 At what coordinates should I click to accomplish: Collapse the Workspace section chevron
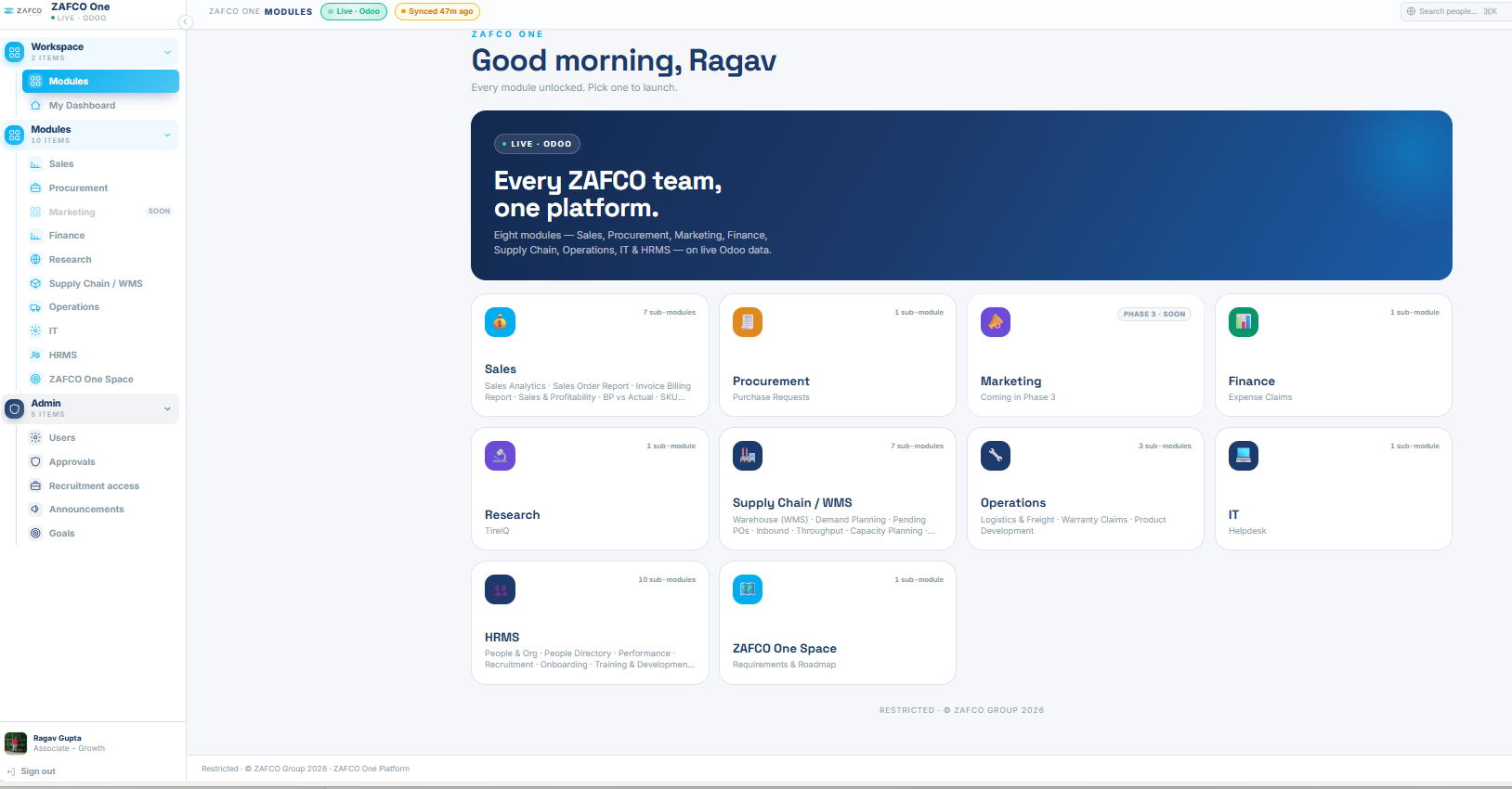(167, 52)
